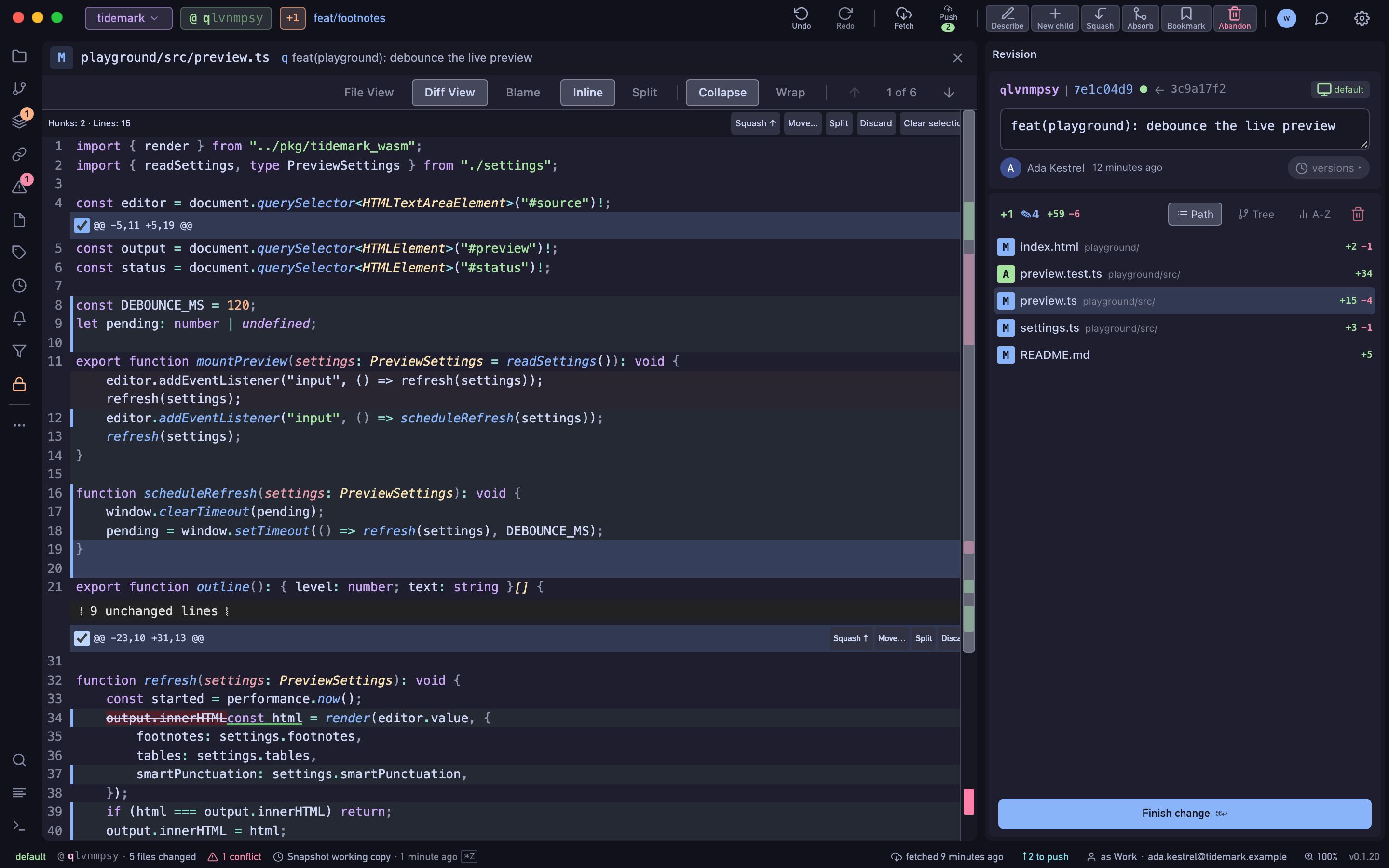This screenshot has height=868, width=1389.
Task: Open the history clock sidebar icon
Action: [x=19, y=285]
